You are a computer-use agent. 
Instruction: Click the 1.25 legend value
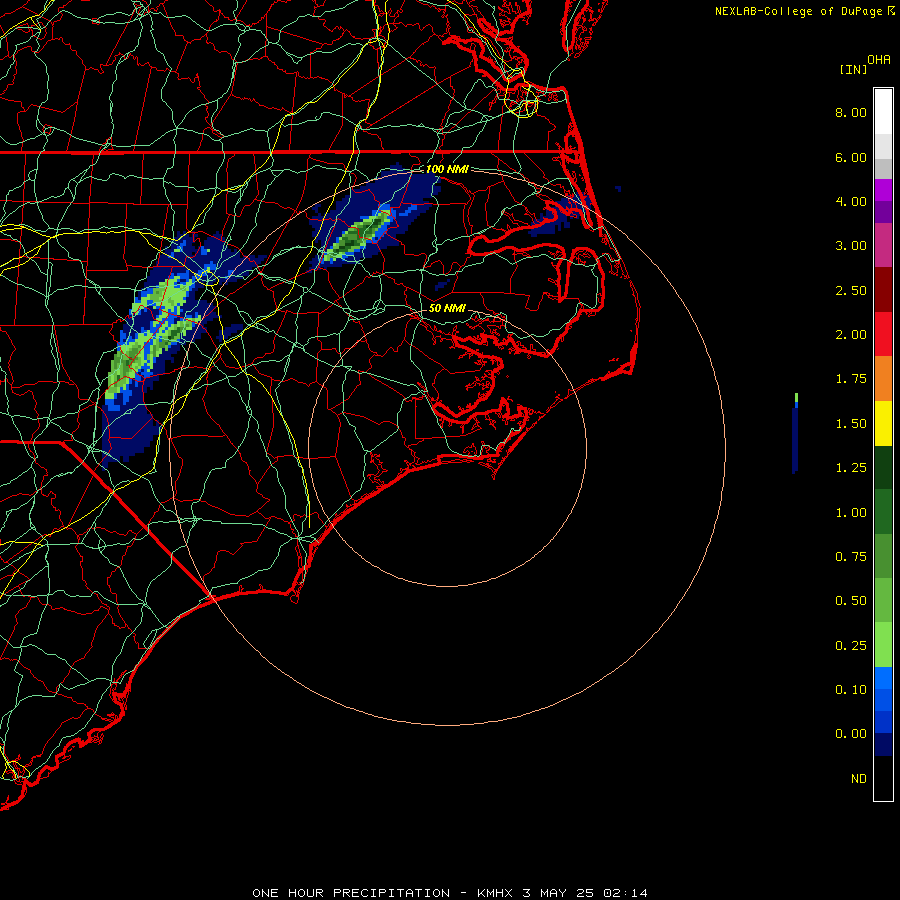click(x=851, y=468)
